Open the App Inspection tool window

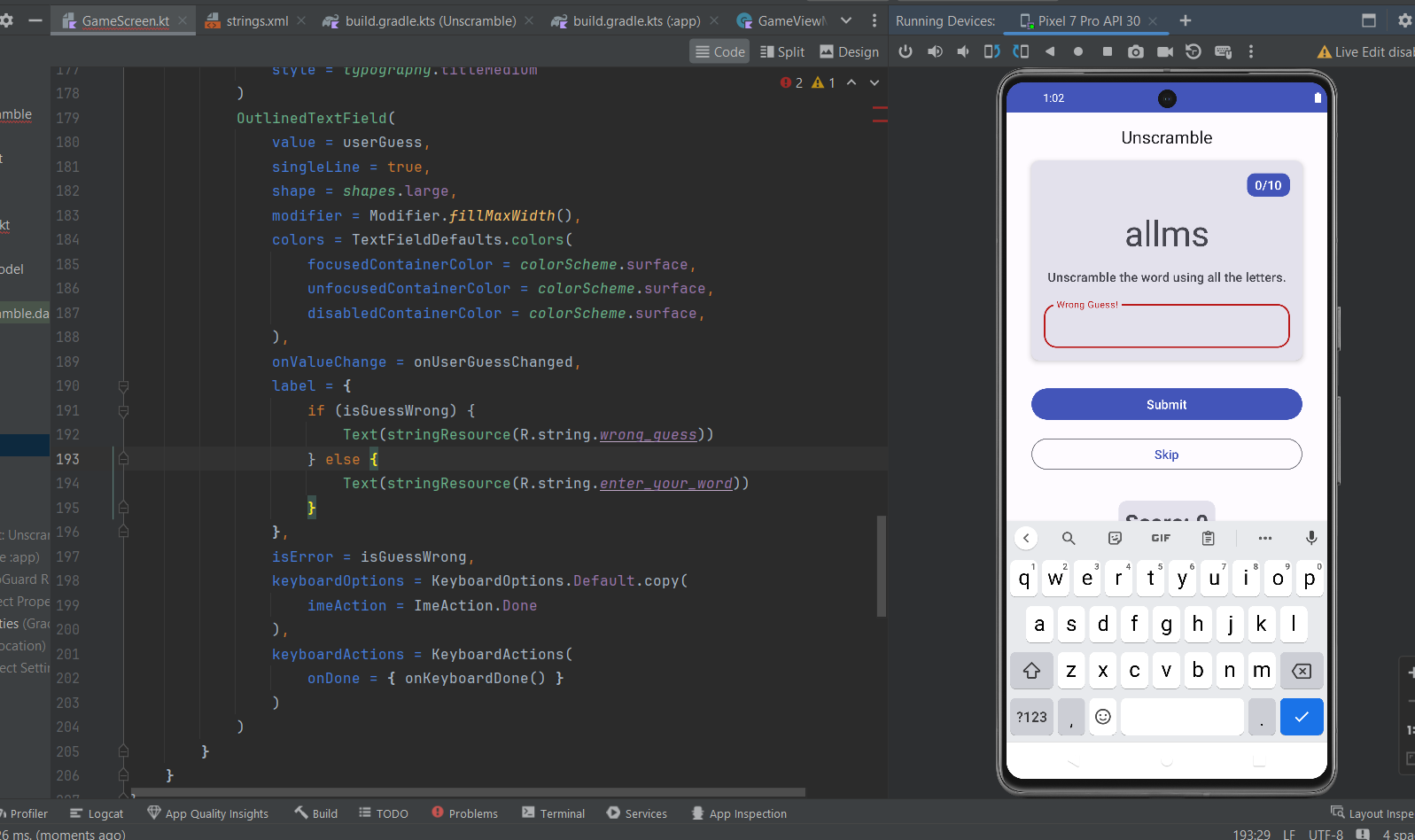tap(739, 813)
